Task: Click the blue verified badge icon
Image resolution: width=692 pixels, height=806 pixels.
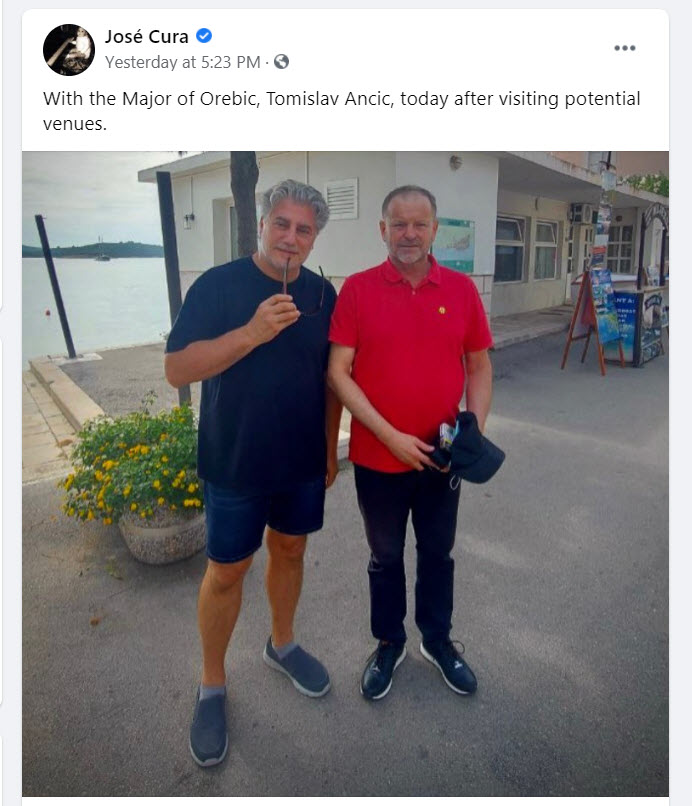Action: pos(204,36)
